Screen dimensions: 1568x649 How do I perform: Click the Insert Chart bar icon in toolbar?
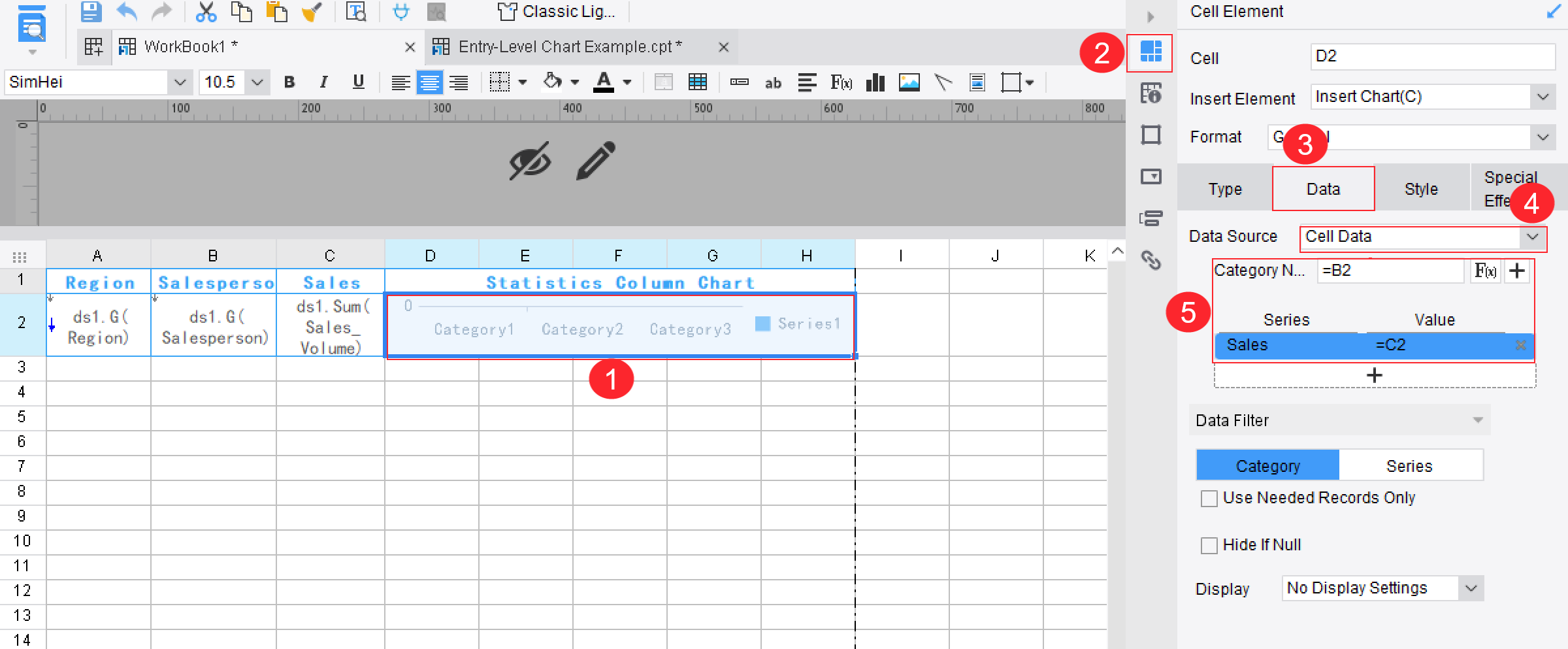pyautogui.click(x=875, y=82)
